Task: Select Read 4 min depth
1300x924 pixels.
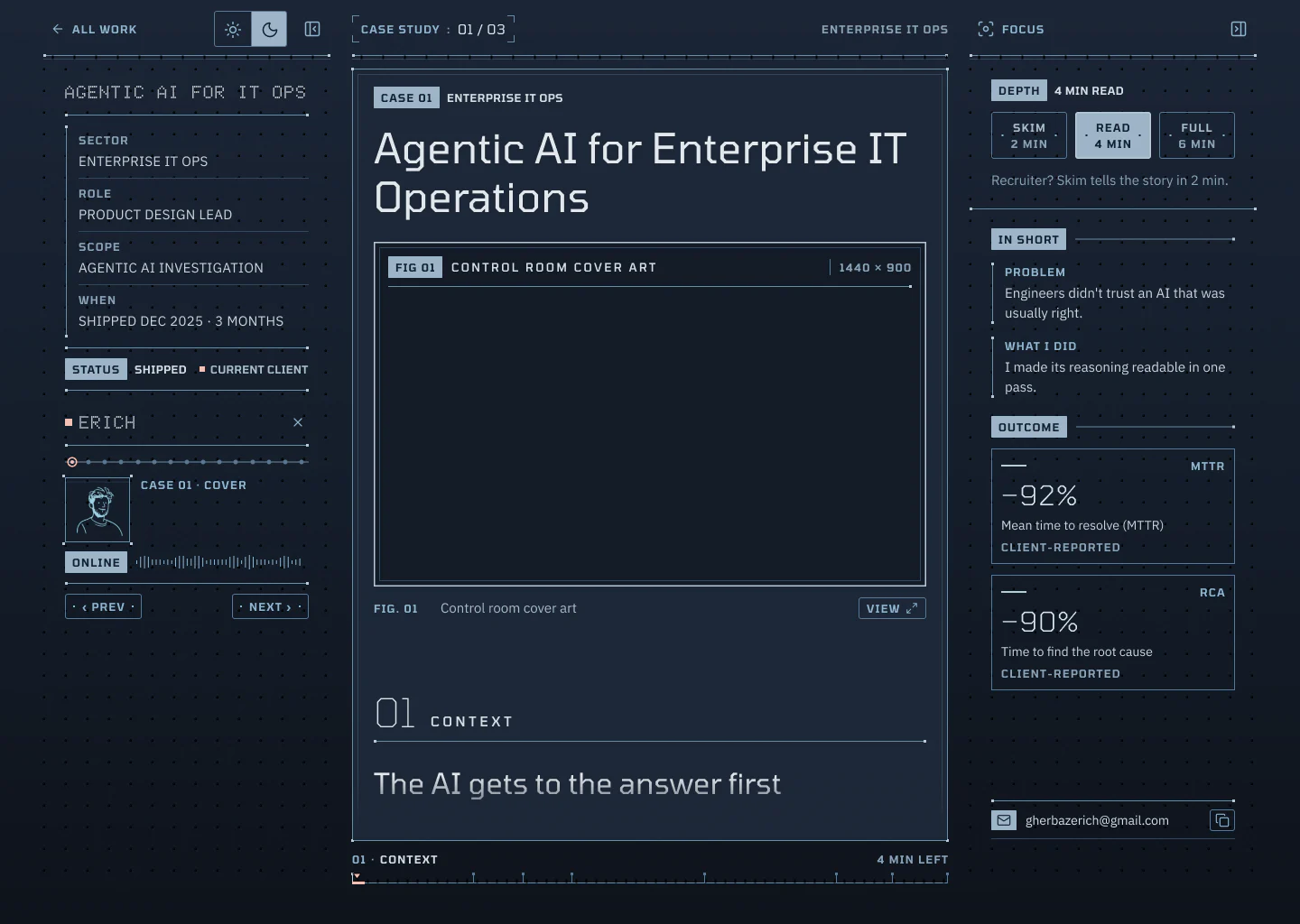Action: point(1113,135)
